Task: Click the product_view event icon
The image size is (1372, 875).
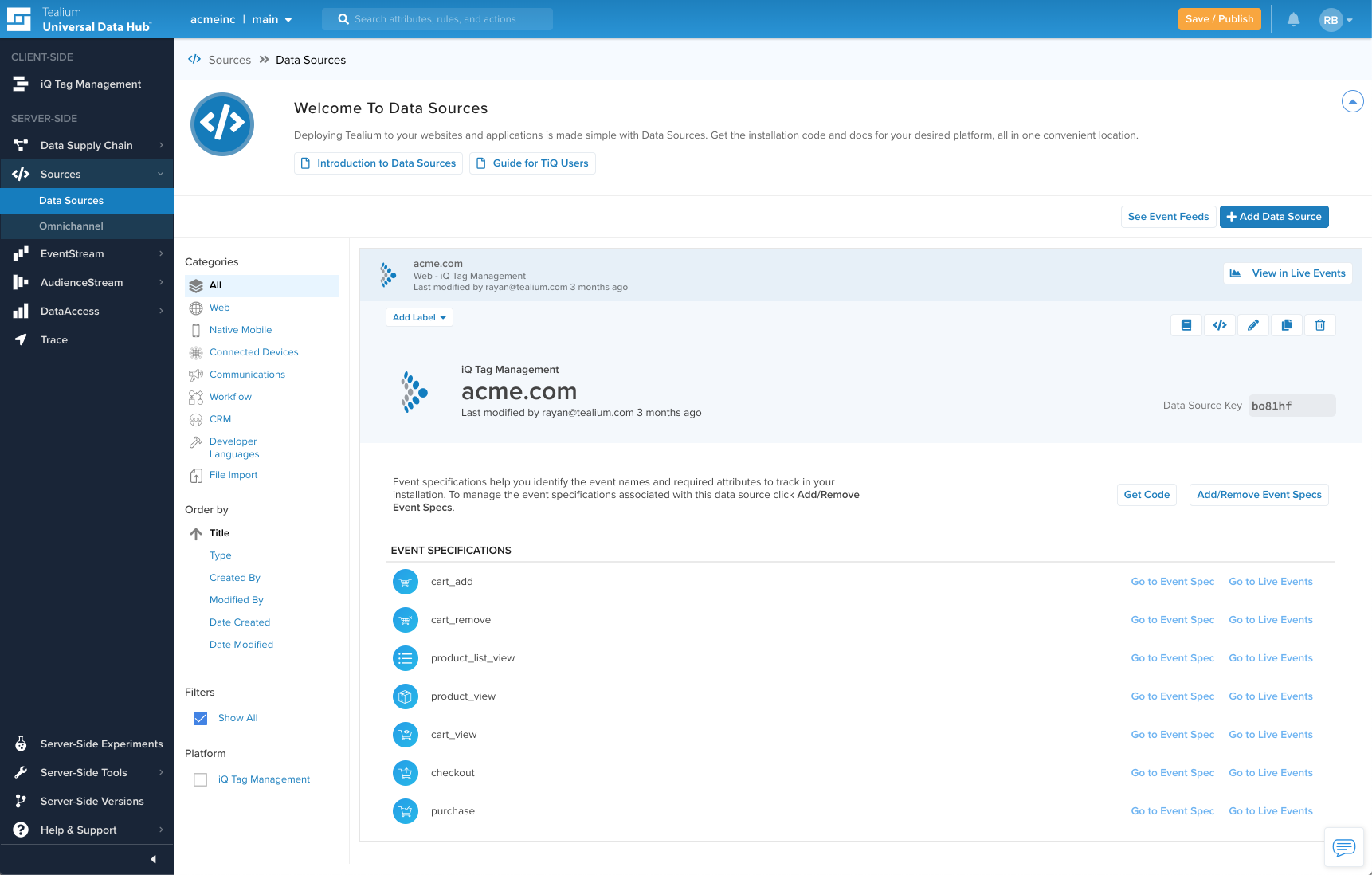Action: [x=406, y=696]
